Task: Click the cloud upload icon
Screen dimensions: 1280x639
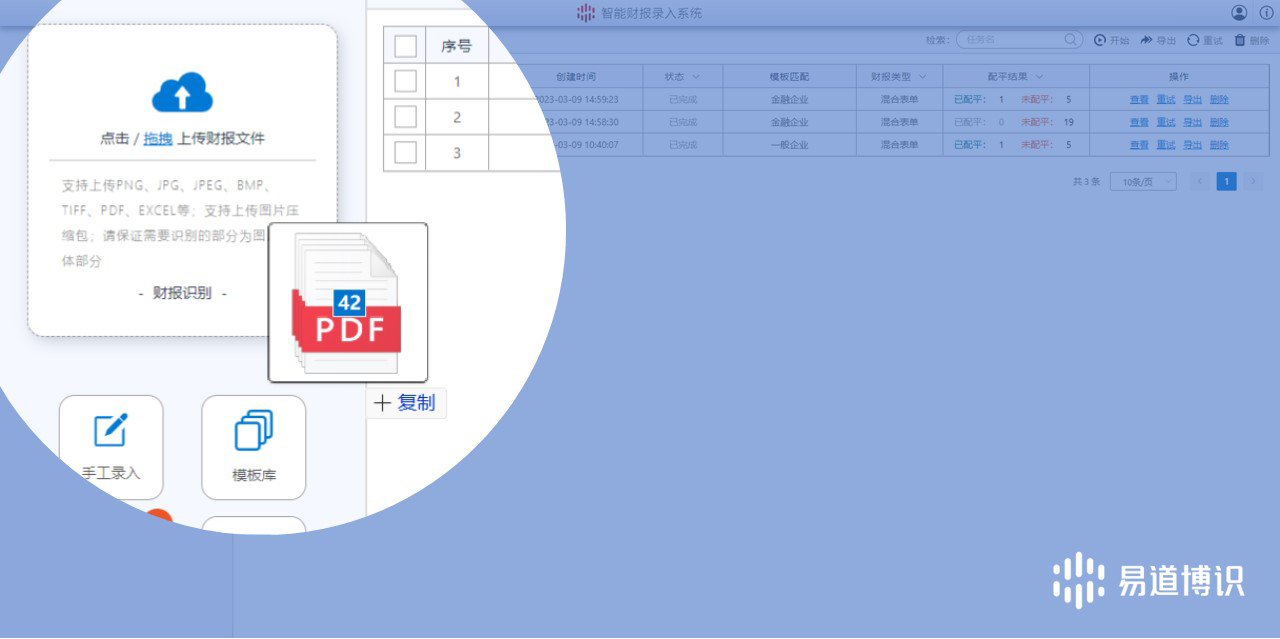Action: (182, 93)
